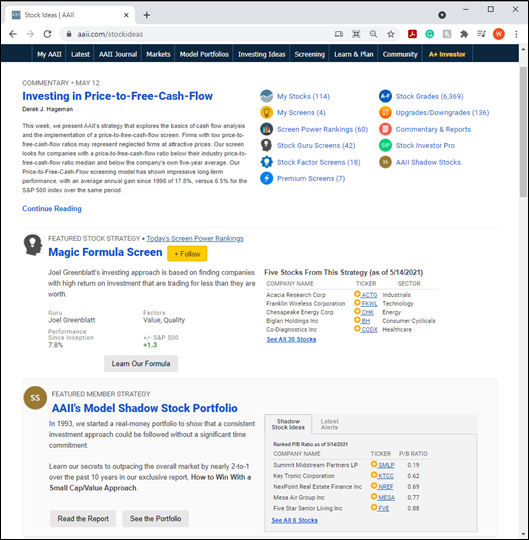
Task: Open the browser extensions puzzle icon
Action: [x=464, y=34]
